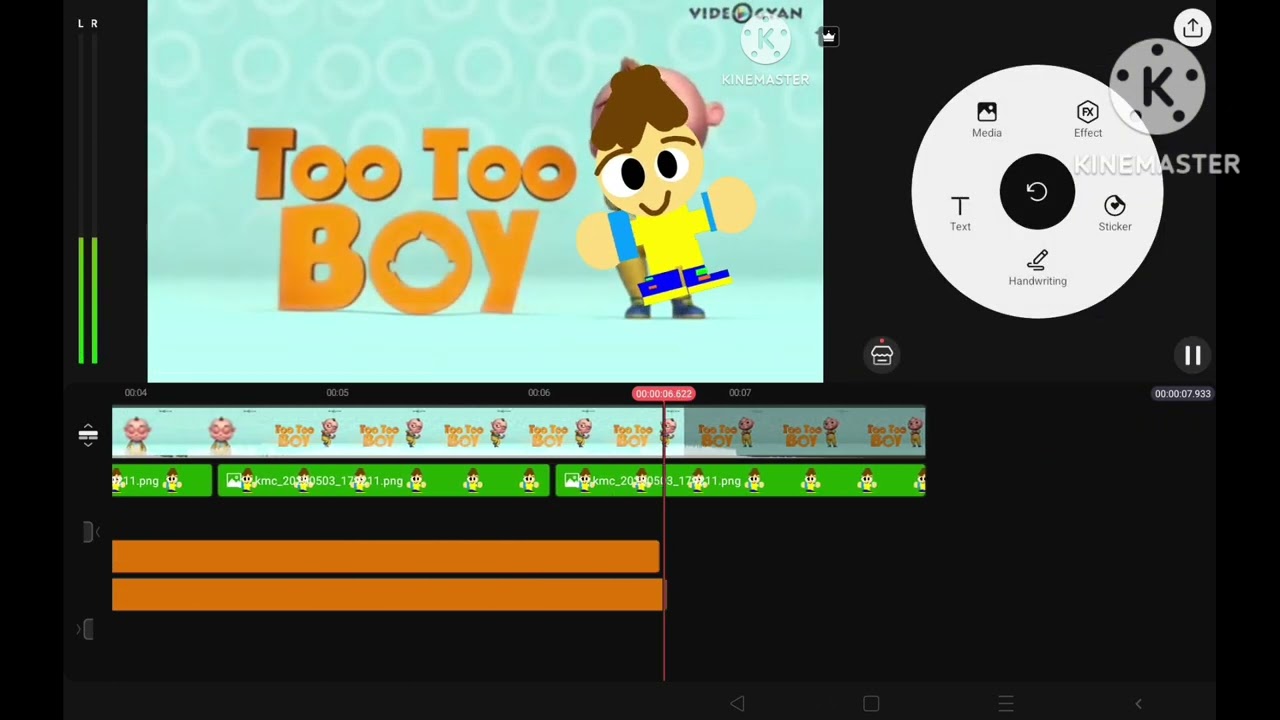Select the fully visible kmc png layer clip
The image size is (1280, 720).
click(x=384, y=481)
